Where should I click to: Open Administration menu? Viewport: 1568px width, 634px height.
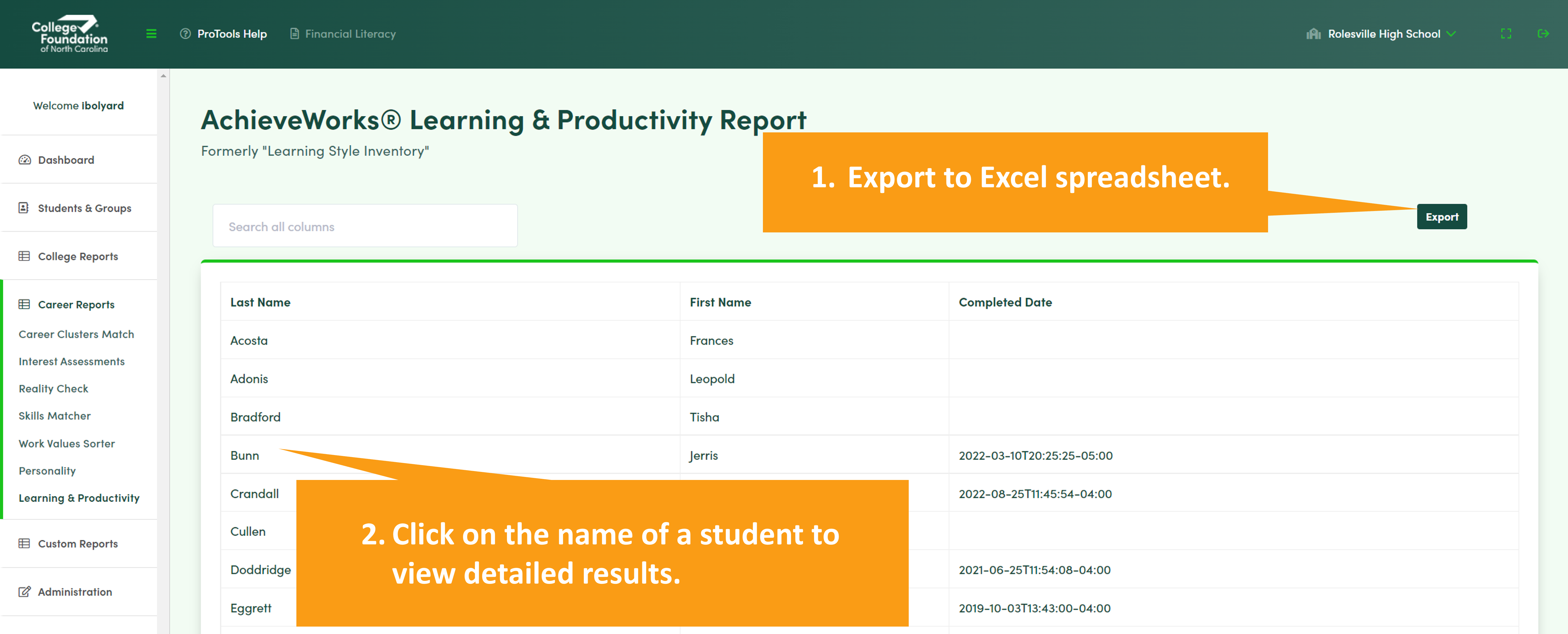[75, 592]
